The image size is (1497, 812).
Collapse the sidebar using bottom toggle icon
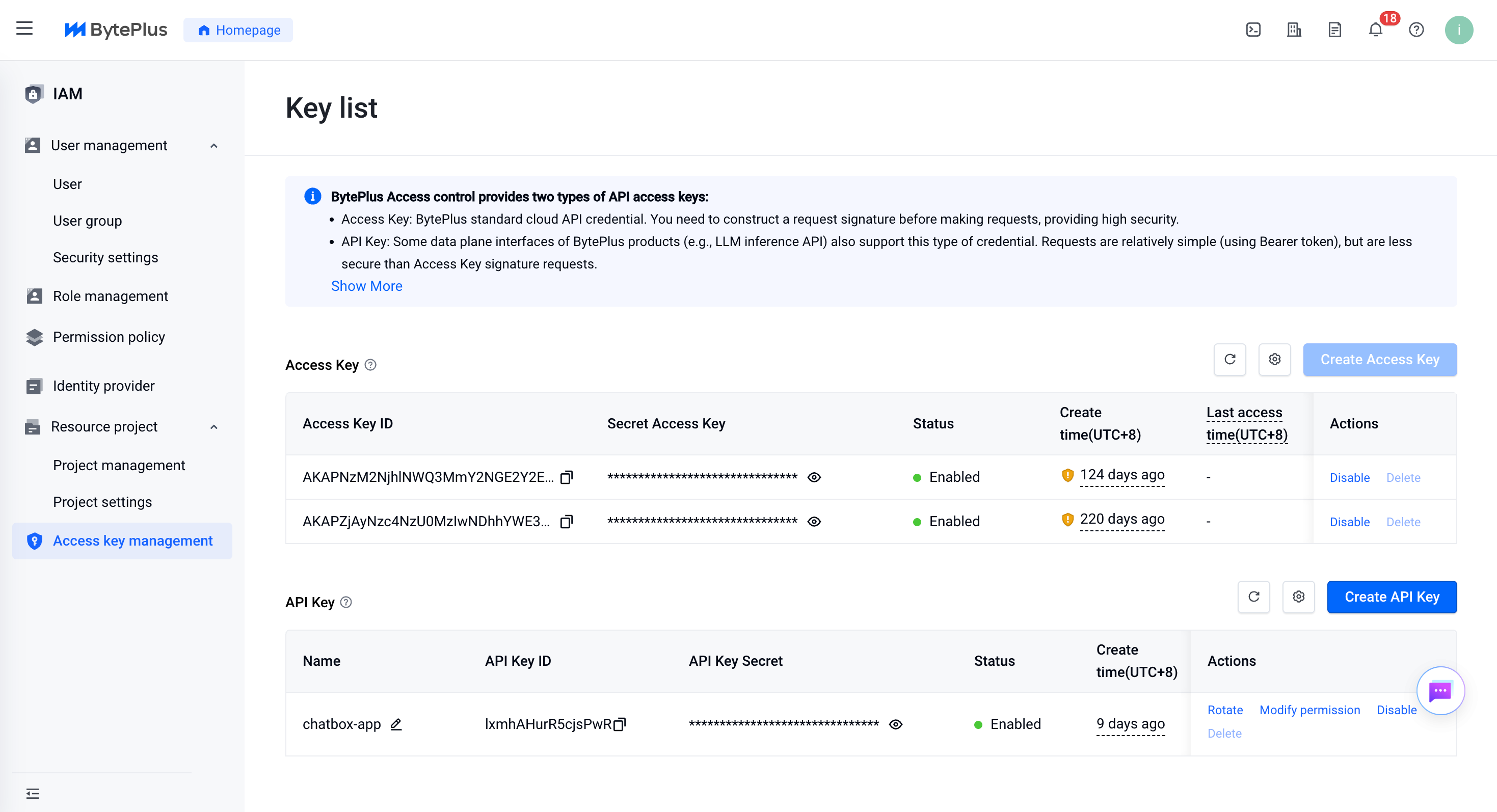point(33,794)
